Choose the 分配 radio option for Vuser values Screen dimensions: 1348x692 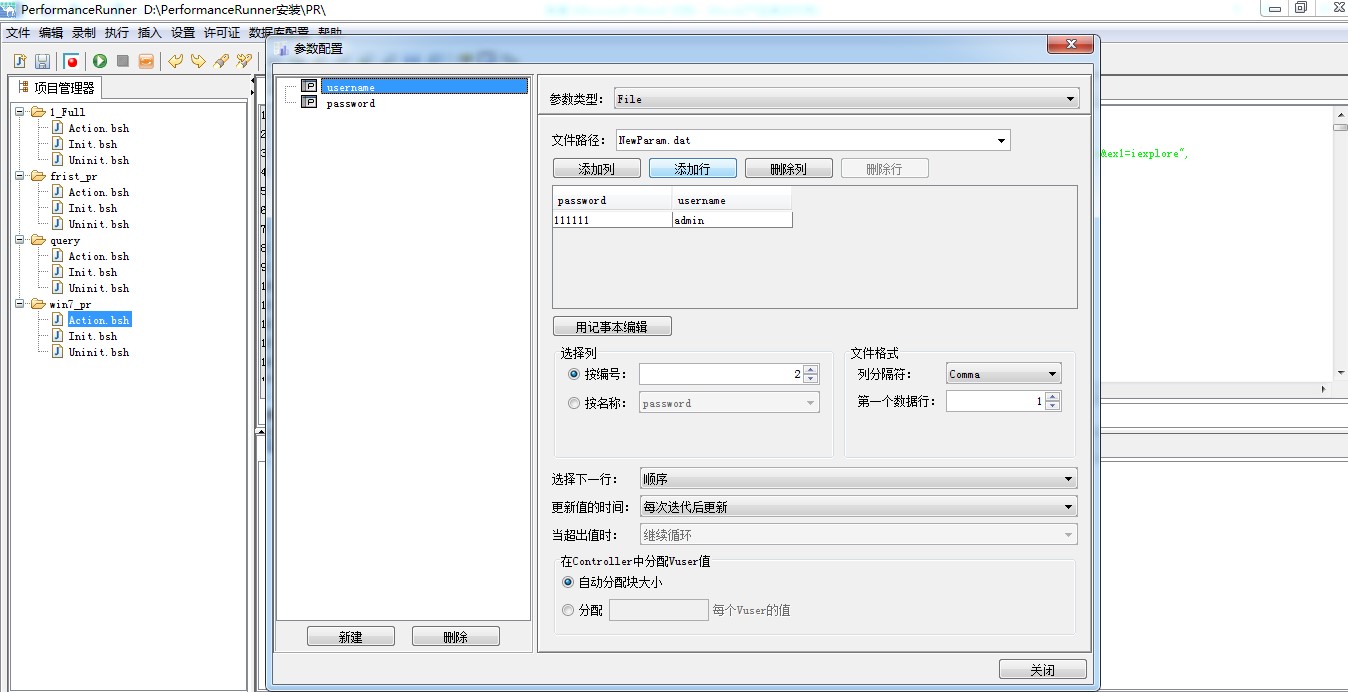568,611
